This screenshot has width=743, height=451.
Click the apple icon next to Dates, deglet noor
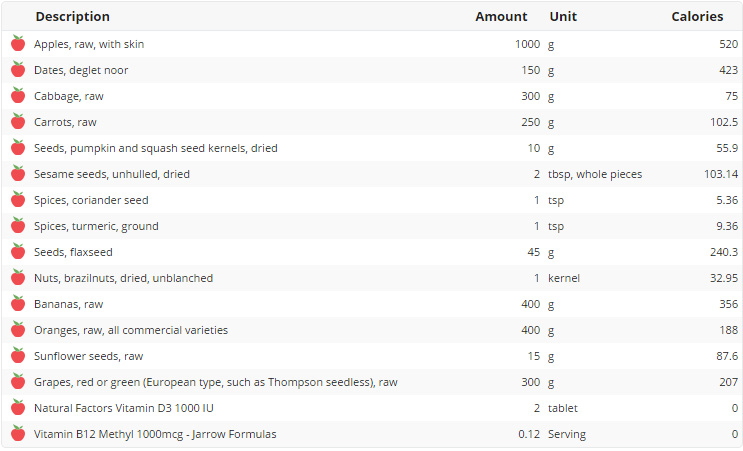pyautogui.click(x=18, y=70)
